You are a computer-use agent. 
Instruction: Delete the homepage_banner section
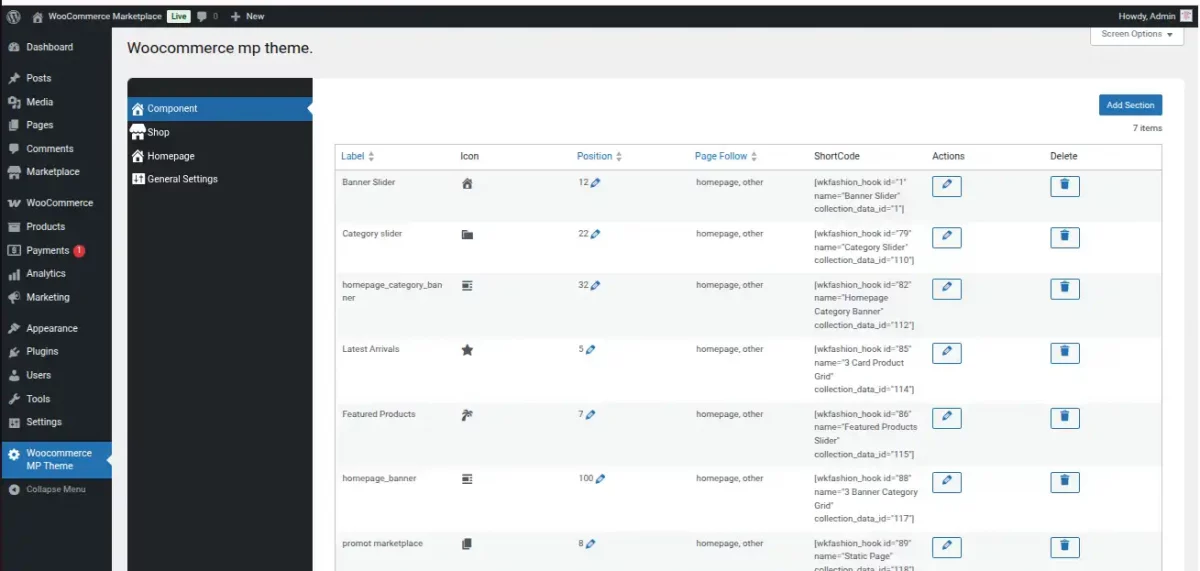click(x=1065, y=482)
